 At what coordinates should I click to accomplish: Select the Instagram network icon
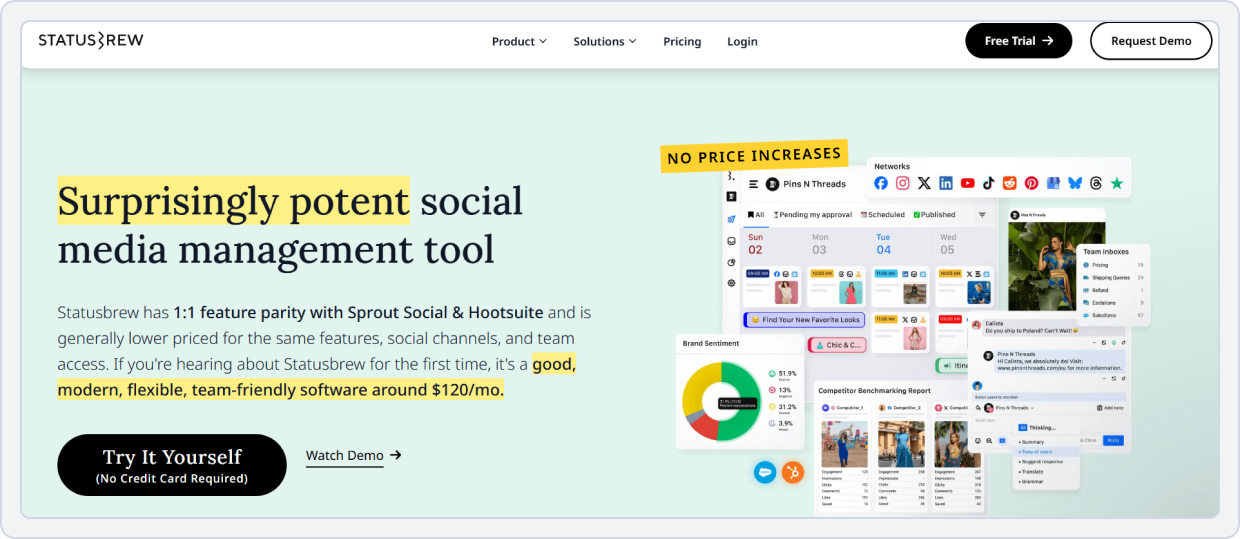tap(902, 183)
